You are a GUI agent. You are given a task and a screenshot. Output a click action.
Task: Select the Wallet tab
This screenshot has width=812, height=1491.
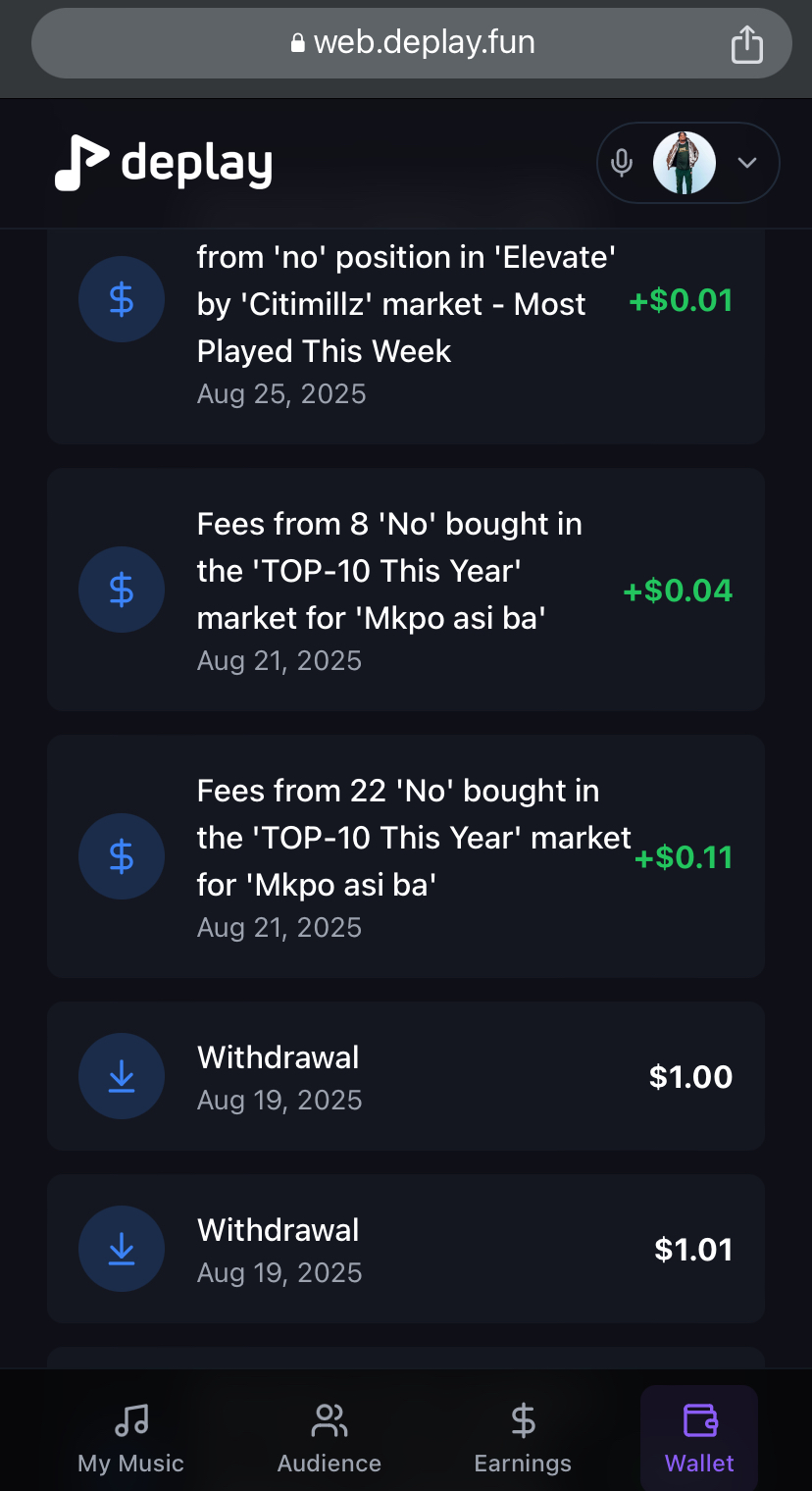699,1438
